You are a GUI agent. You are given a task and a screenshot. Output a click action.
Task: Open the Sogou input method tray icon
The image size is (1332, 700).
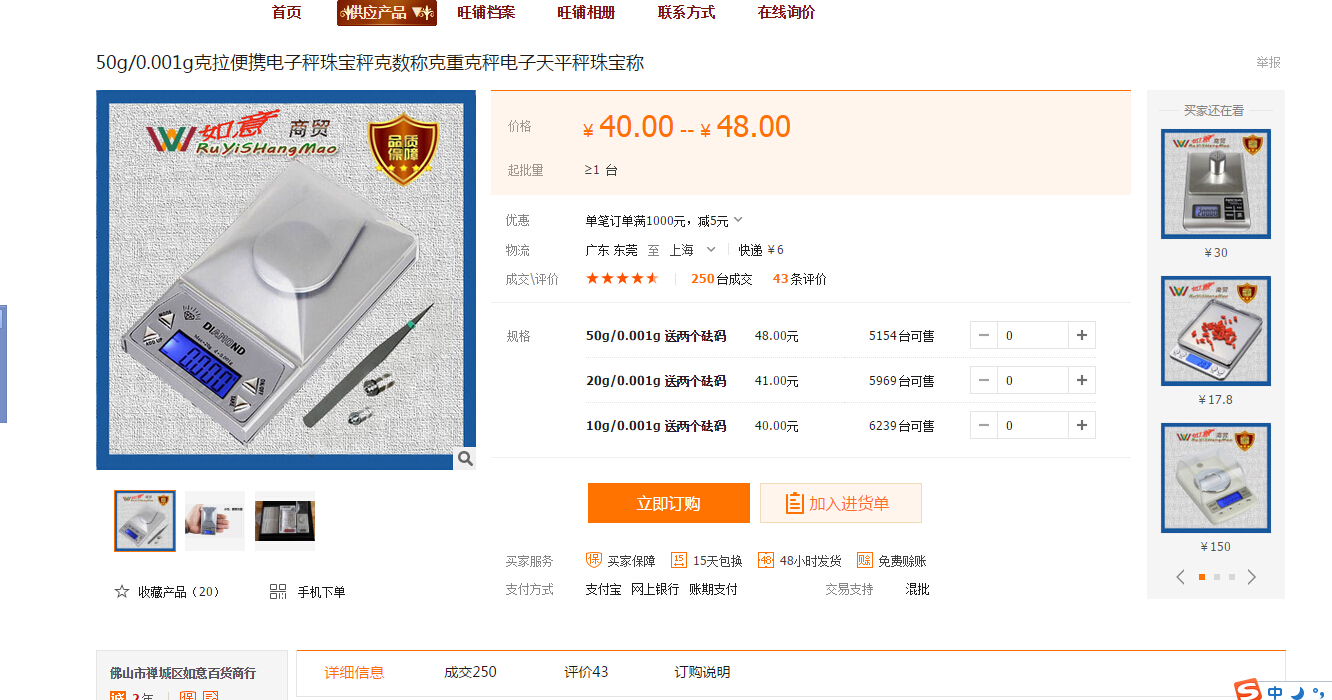click(x=1248, y=690)
